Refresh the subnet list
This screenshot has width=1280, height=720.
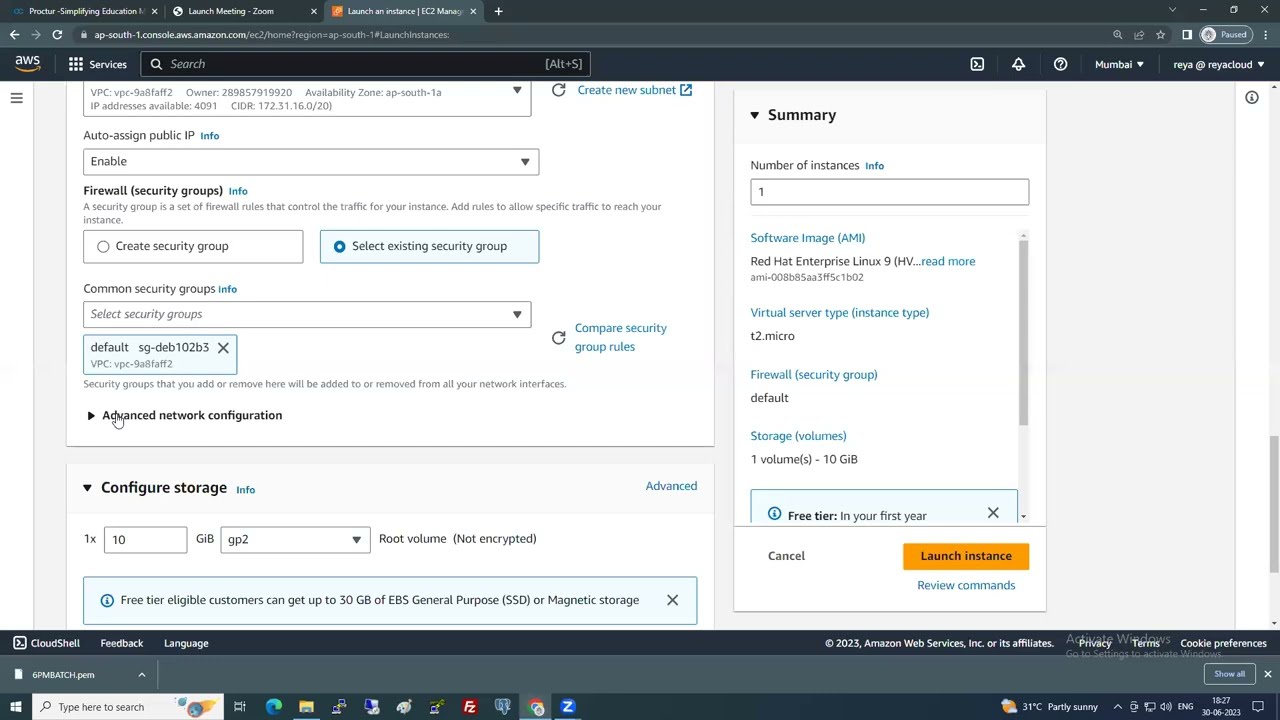click(558, 90)
